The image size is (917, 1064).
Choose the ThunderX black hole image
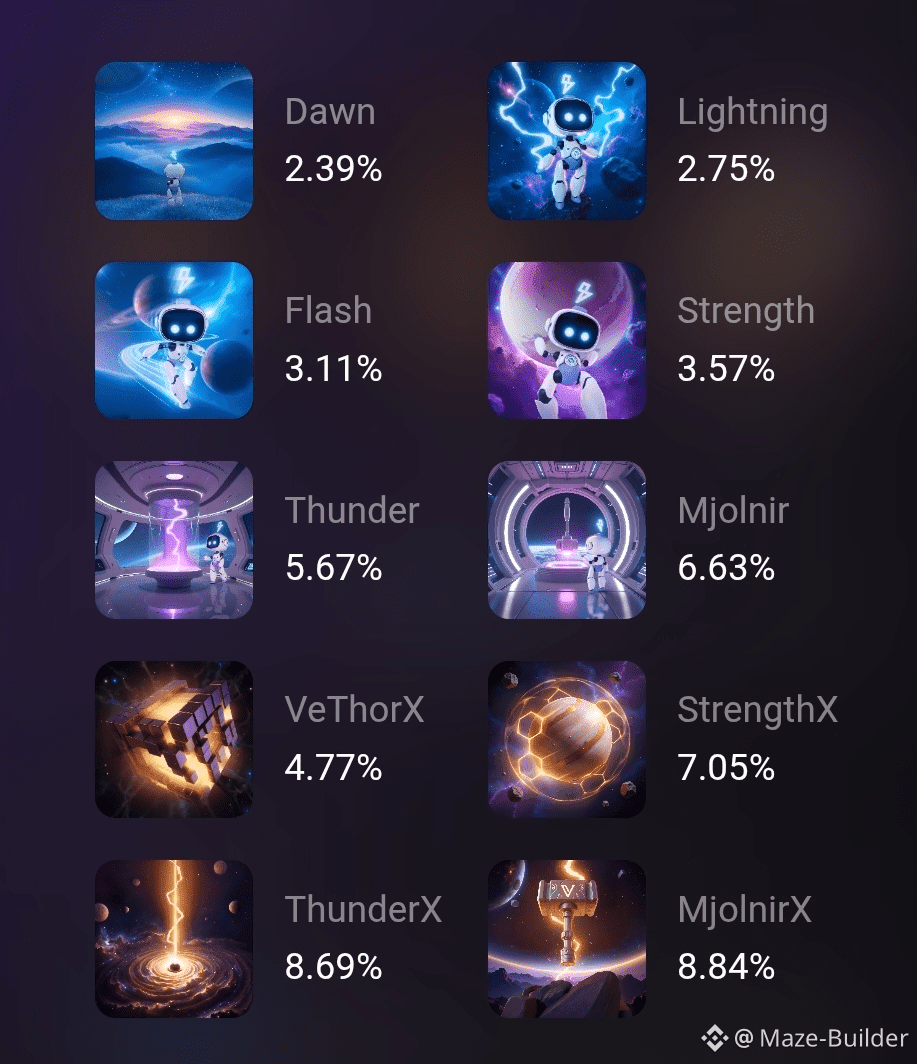[x=174, y=938]
